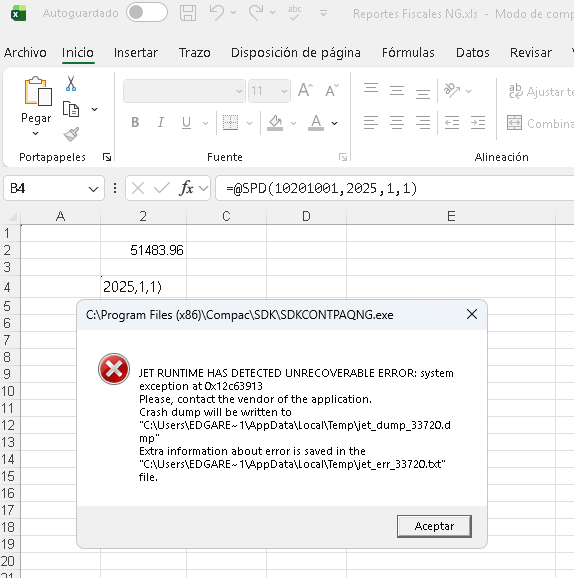The height and width of the screenshot is (578, 574).
Task: Open the Portapapeles dialog launcher
Action: (x=107, y=157)
